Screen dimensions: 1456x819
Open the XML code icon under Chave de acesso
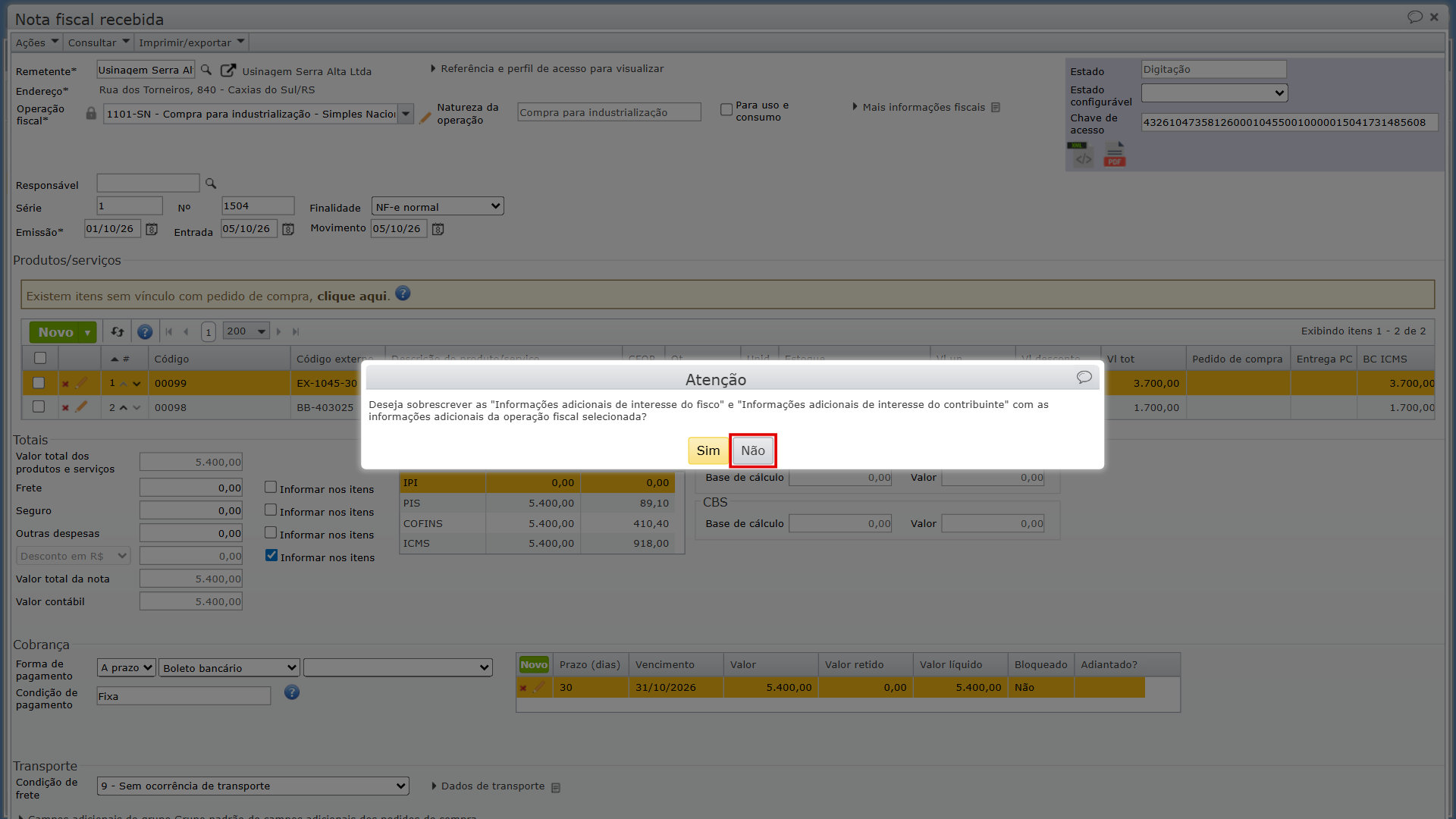1083,155
